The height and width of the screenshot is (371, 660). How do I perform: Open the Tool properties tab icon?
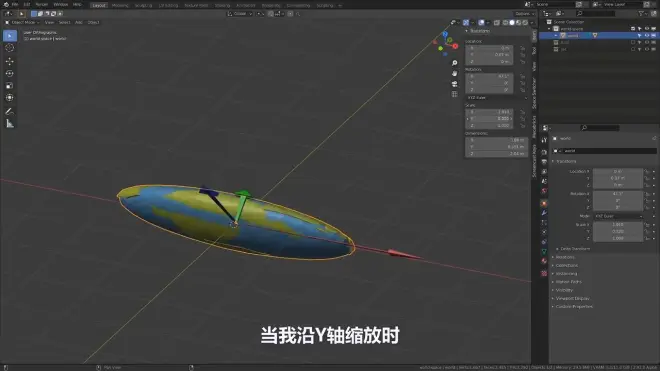544,140
